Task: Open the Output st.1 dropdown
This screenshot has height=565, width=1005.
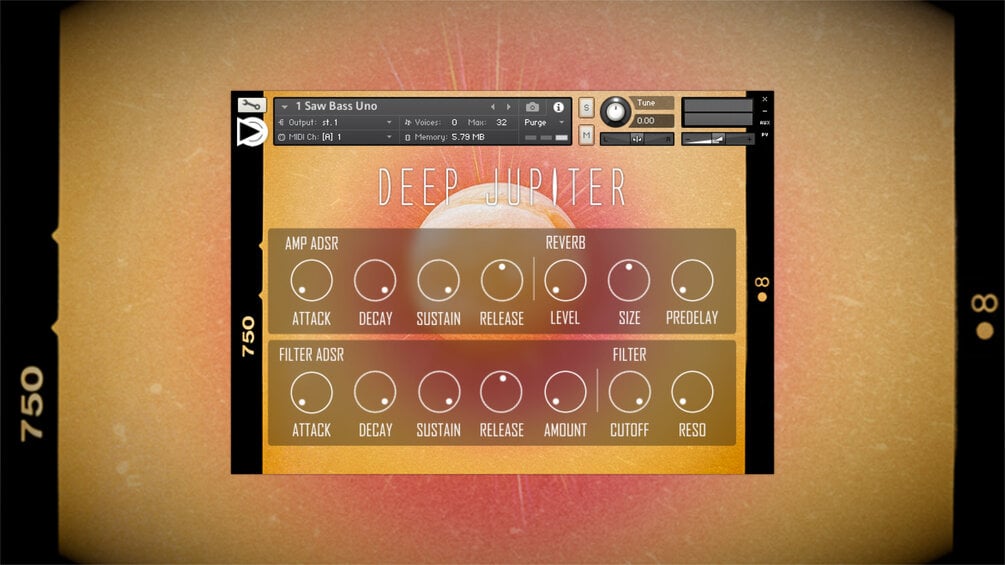Action: (x=388, y=122)
